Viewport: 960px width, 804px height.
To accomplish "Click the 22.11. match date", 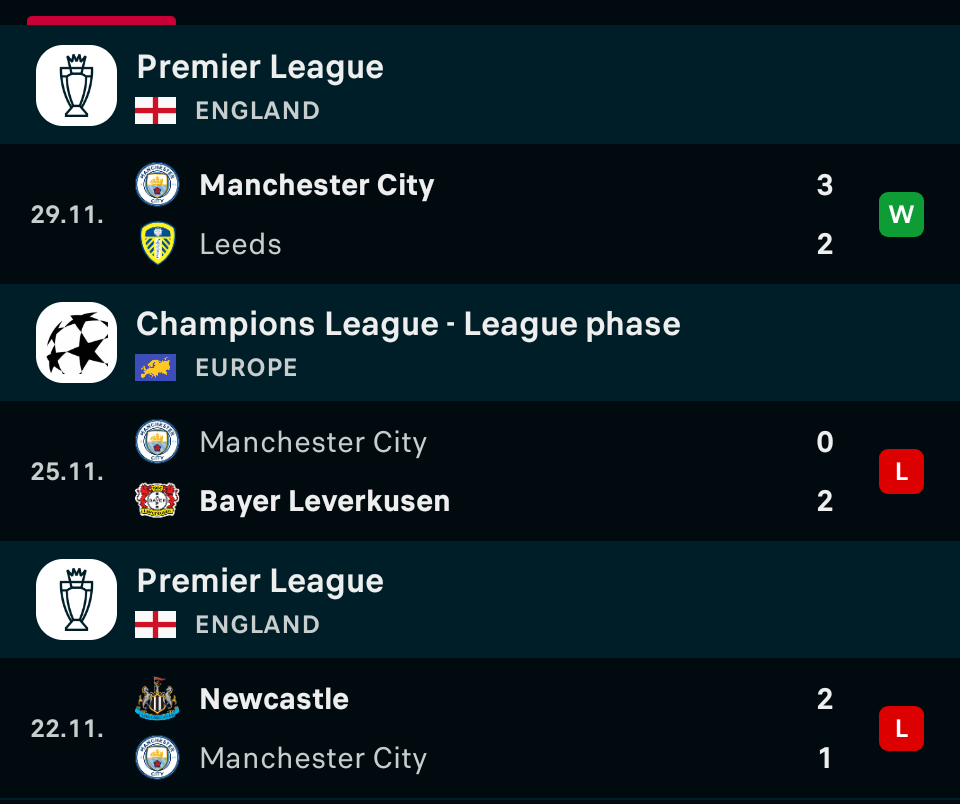I will click(67, 729).
